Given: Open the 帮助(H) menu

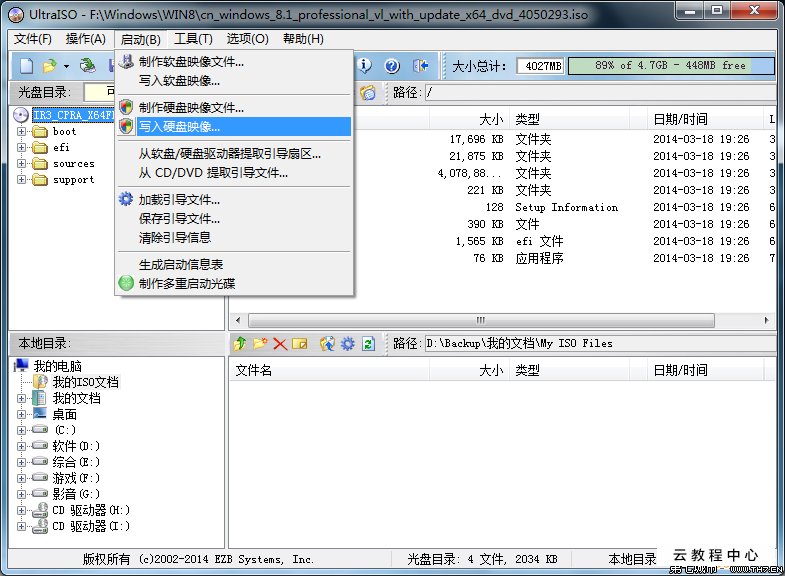Looking at the screenshot, I should [303, 39].
